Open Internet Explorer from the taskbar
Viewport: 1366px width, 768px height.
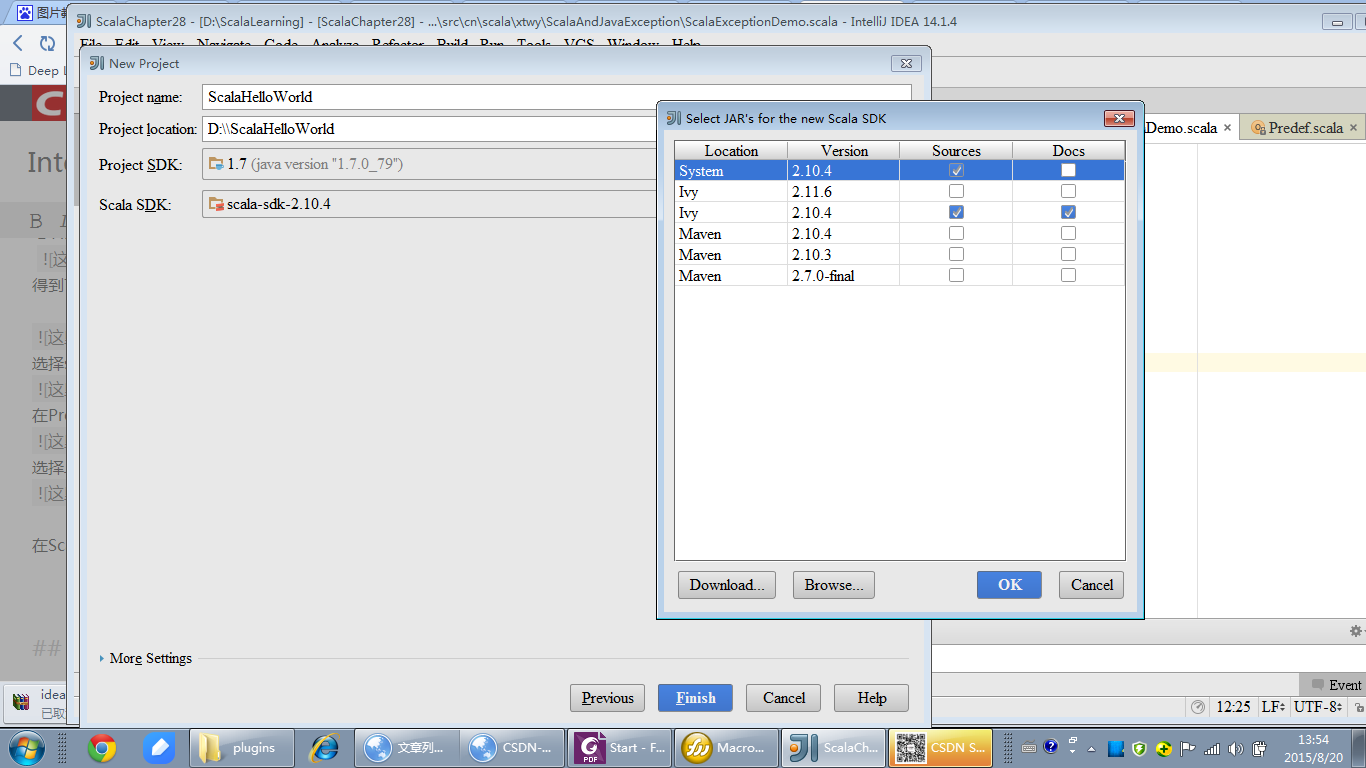click(x=324, y=747)
